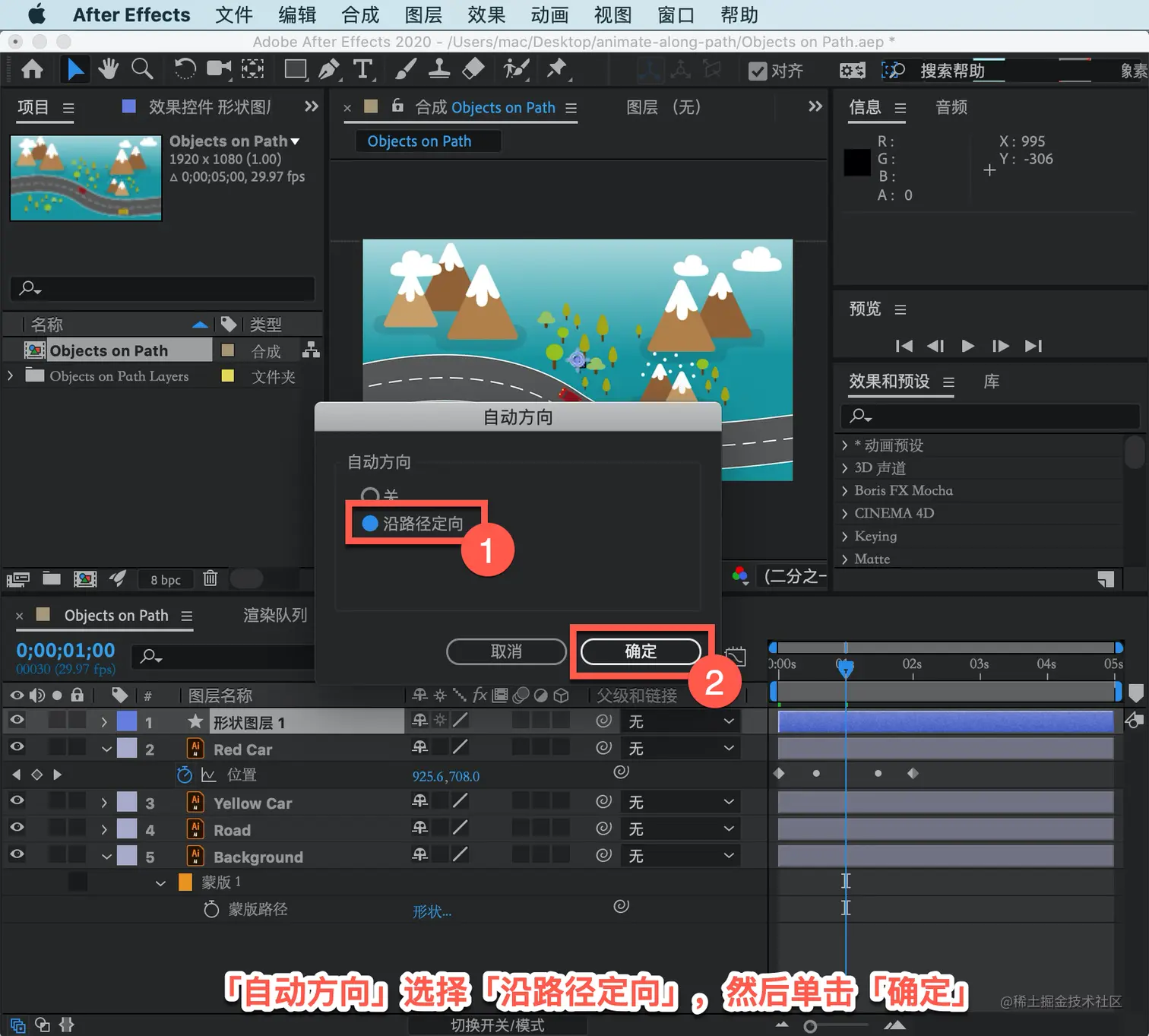This screenshot has height=1036, width=1149.
Task: Switch to the 音频 panel tab
Action: tap(951, 107)
